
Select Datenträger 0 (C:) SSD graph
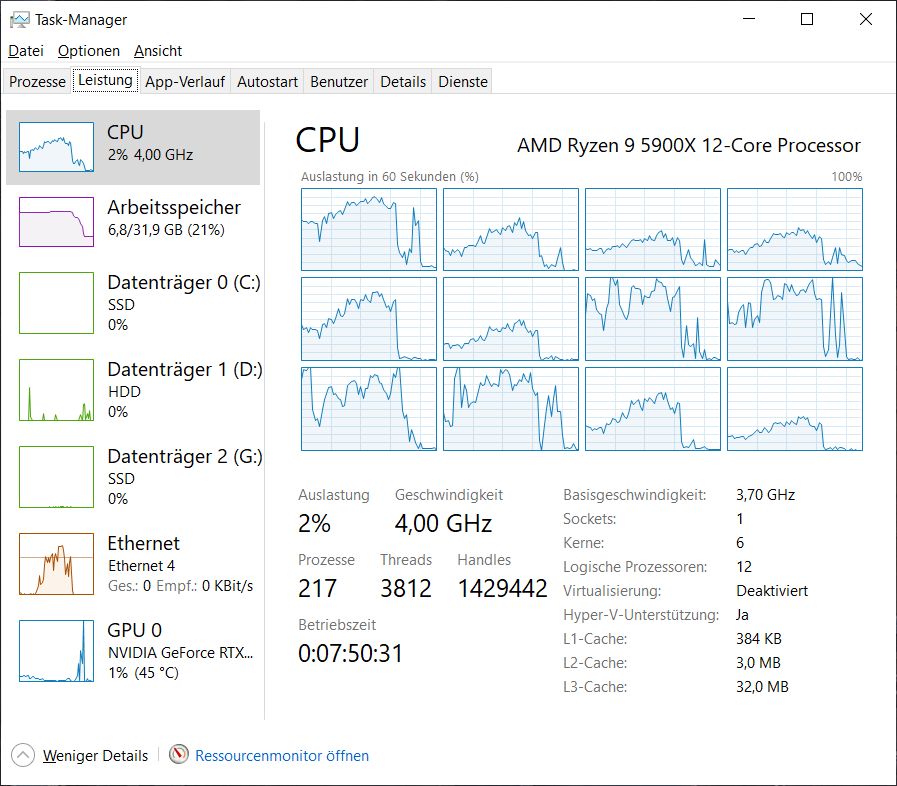56,303
